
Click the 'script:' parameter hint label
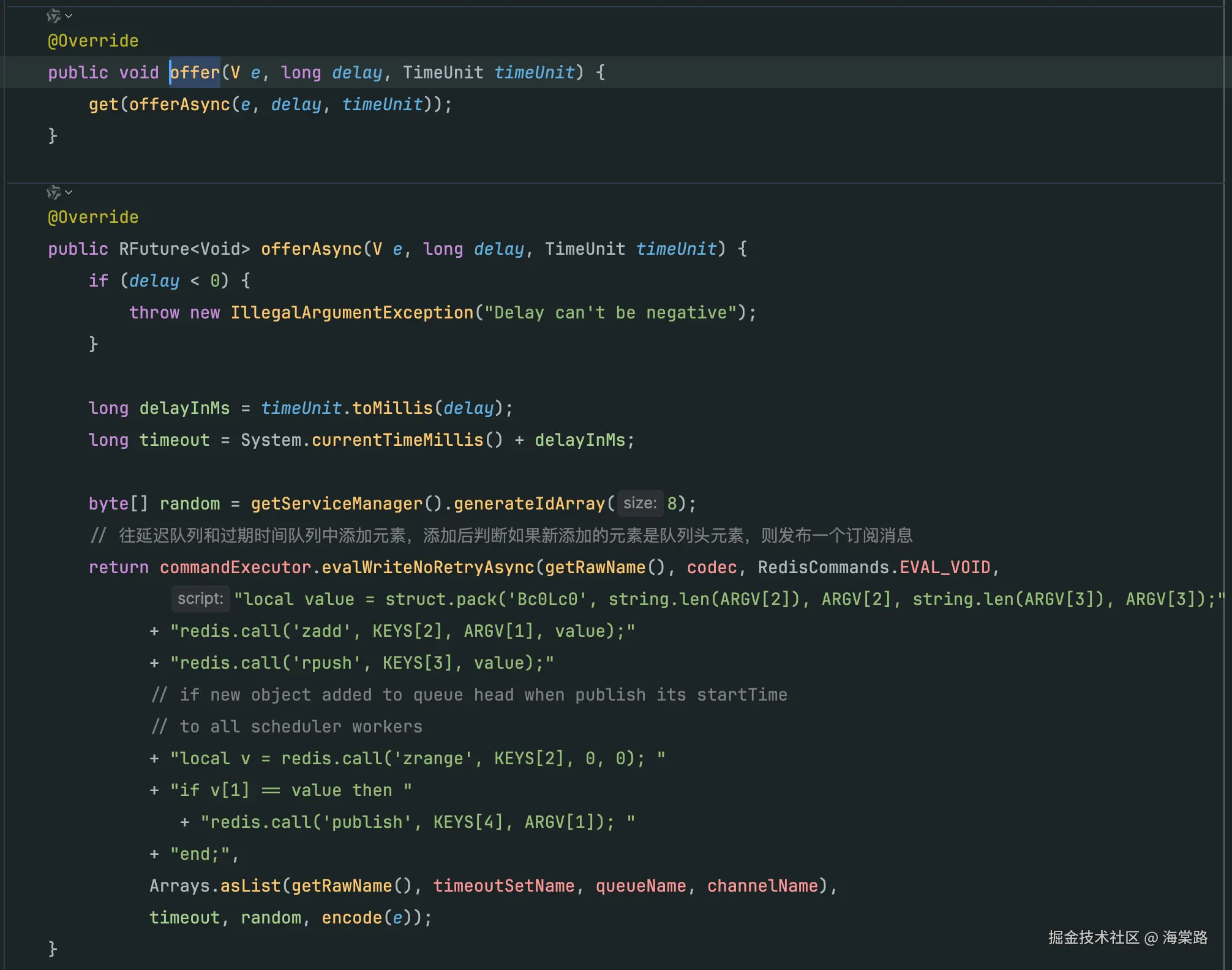[200, 599]
